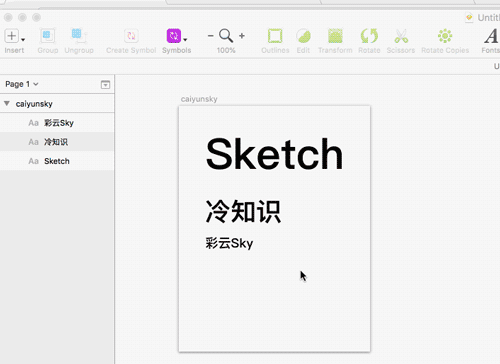This screenshot has height=364, width=500.
Task: Select the caiyunsky artboard title on canvas
Action: click(x=199, y=99)
